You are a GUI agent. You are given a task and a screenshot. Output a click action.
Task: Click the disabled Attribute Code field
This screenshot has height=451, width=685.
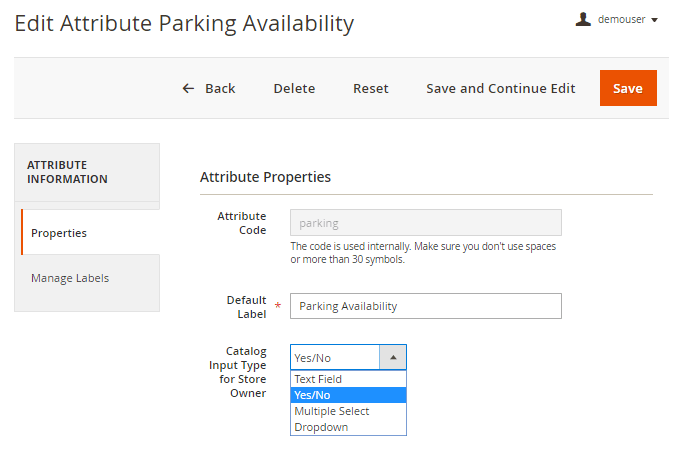point(425,222)
